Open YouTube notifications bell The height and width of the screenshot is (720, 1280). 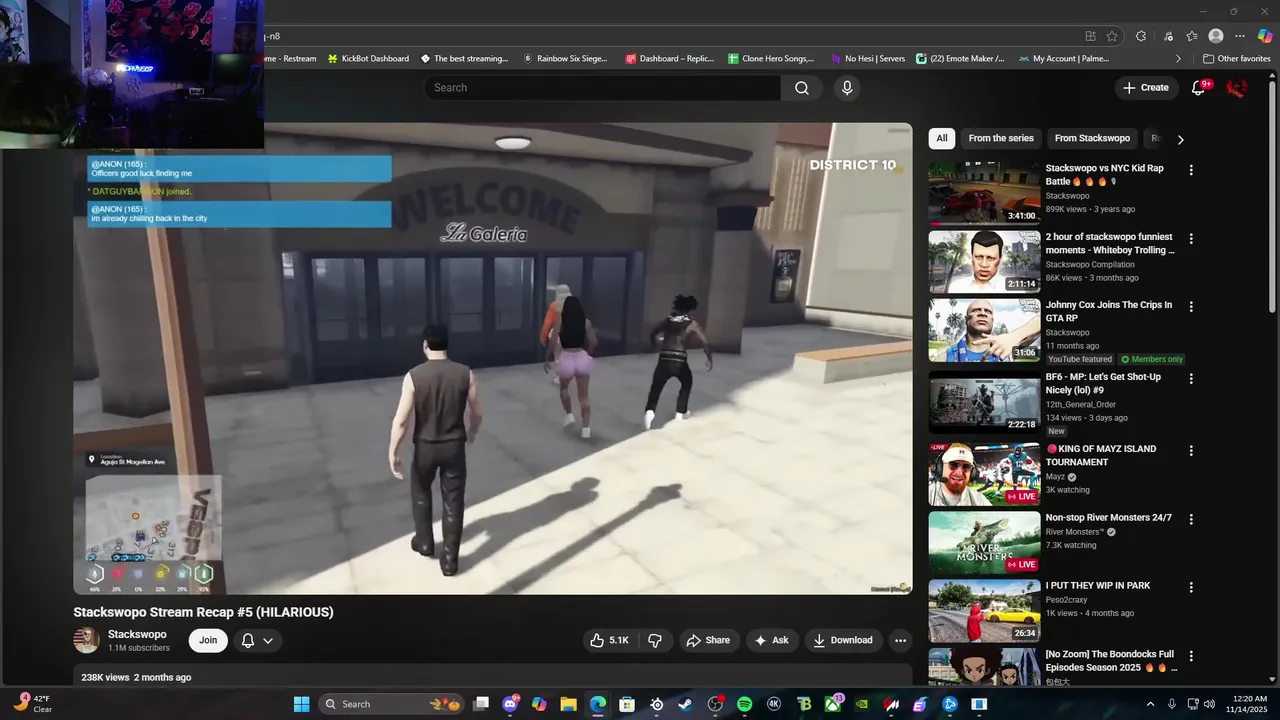point(1198,88)
